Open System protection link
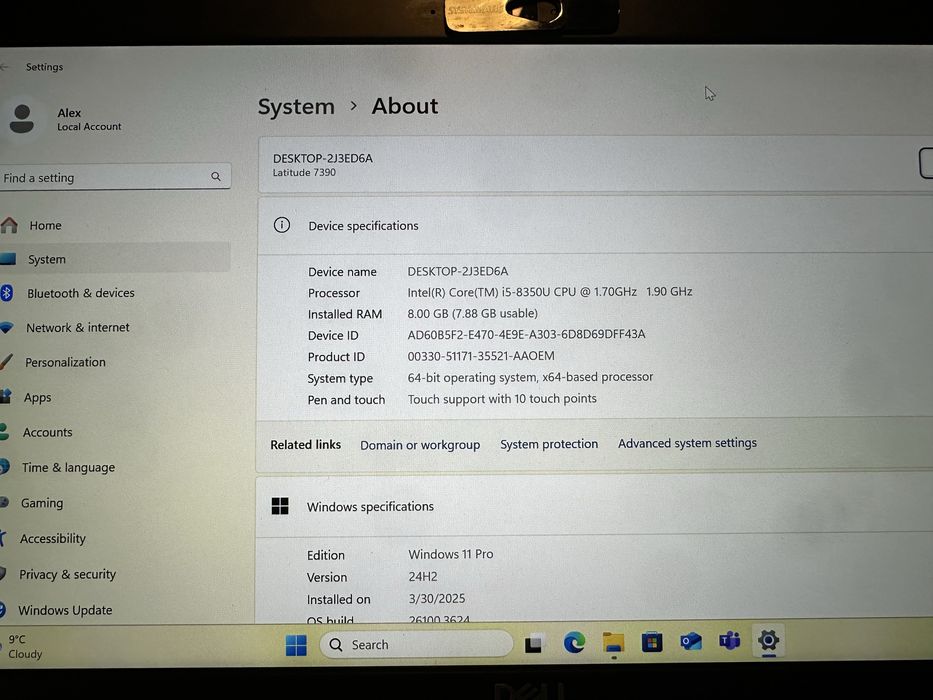933x700 pixels. click(549, 444)
